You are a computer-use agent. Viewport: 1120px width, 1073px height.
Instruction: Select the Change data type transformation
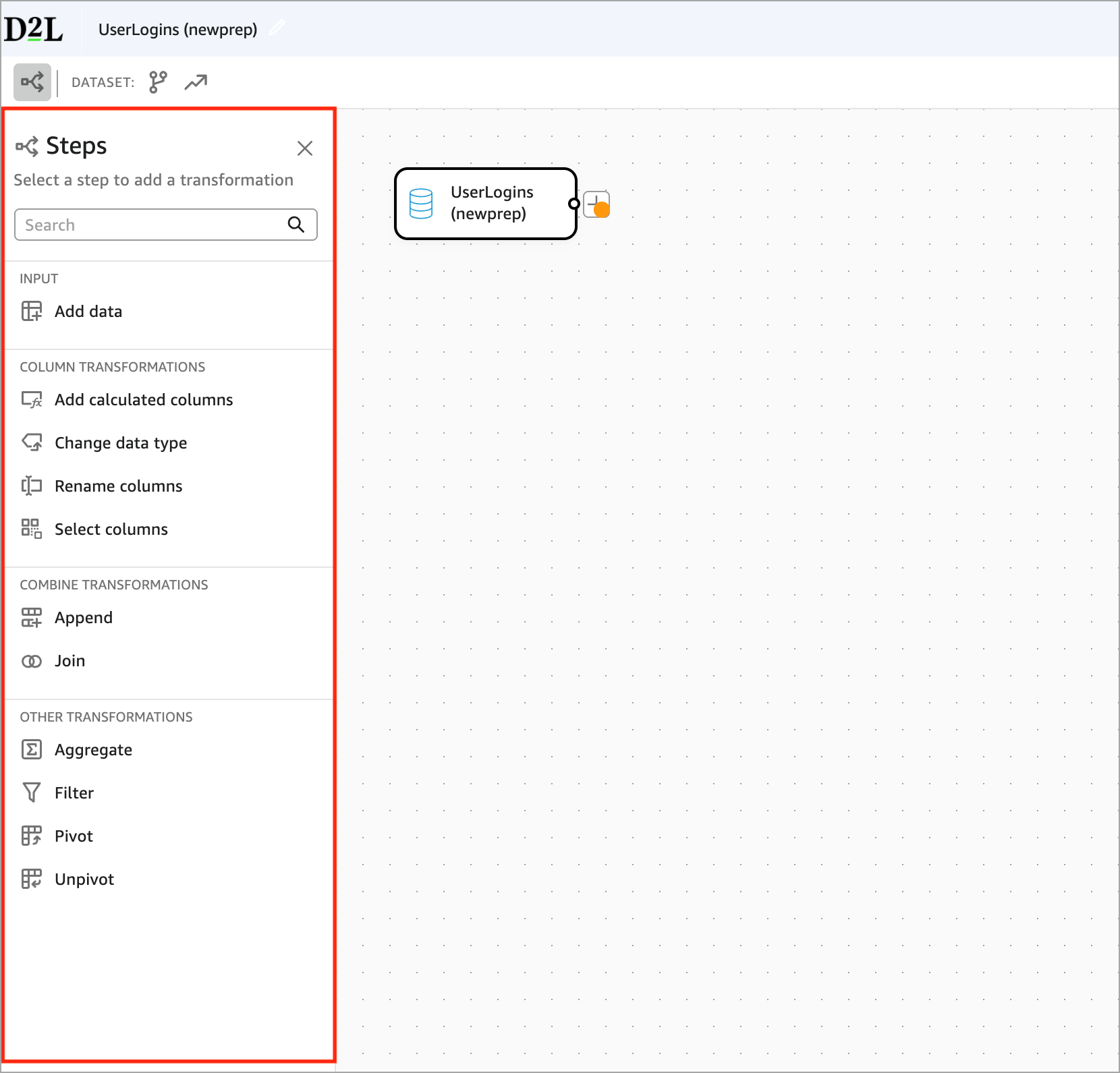tap(120, 442)
